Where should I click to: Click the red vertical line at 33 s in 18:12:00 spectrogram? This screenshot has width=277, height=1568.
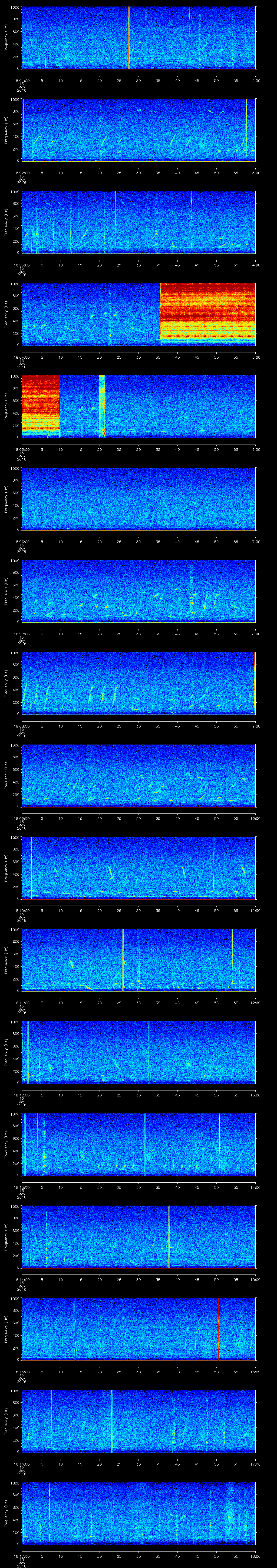click(149, 1052)
